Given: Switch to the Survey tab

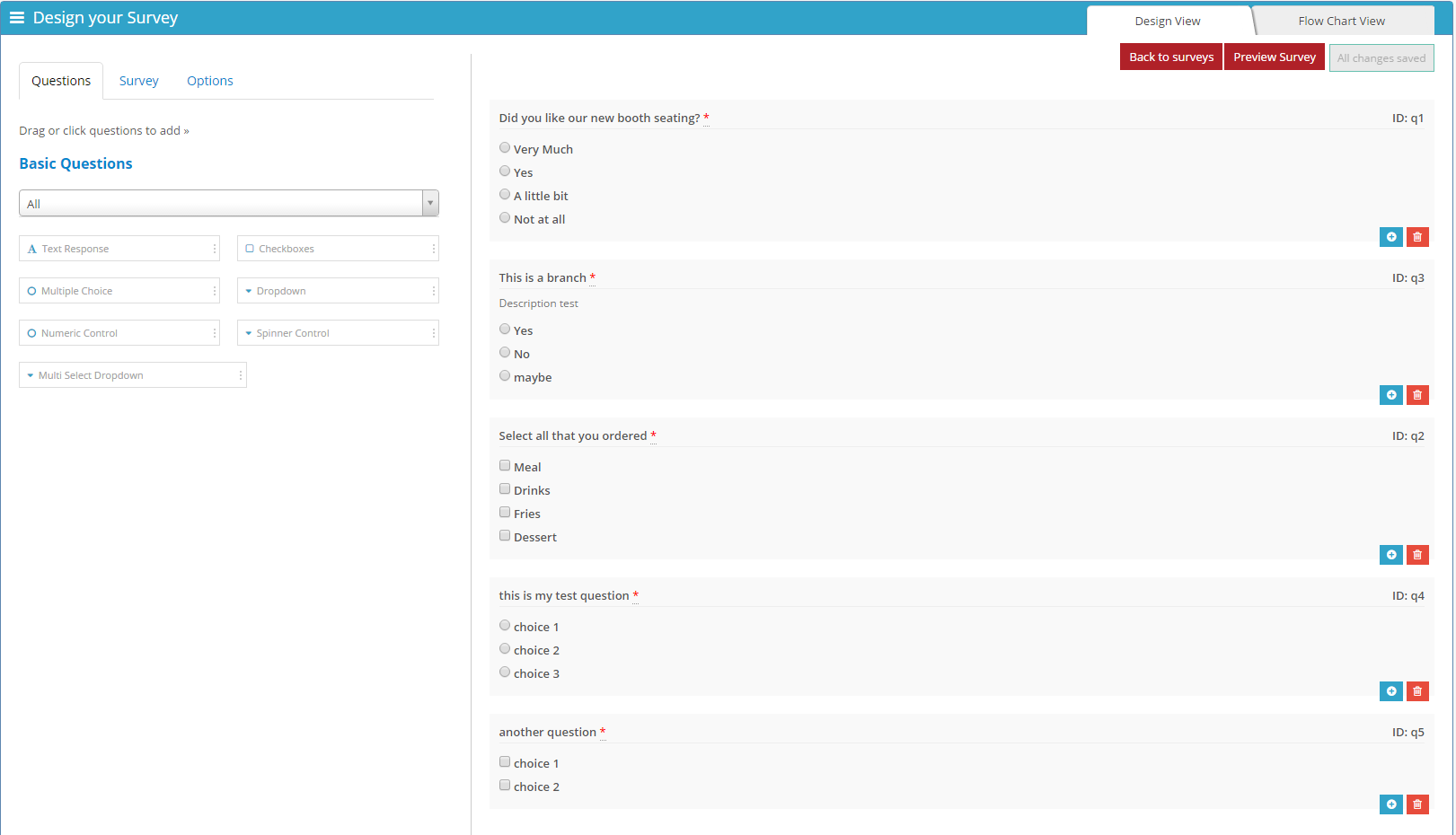Looking at the screenshot, I should click(x=139, y=81).
